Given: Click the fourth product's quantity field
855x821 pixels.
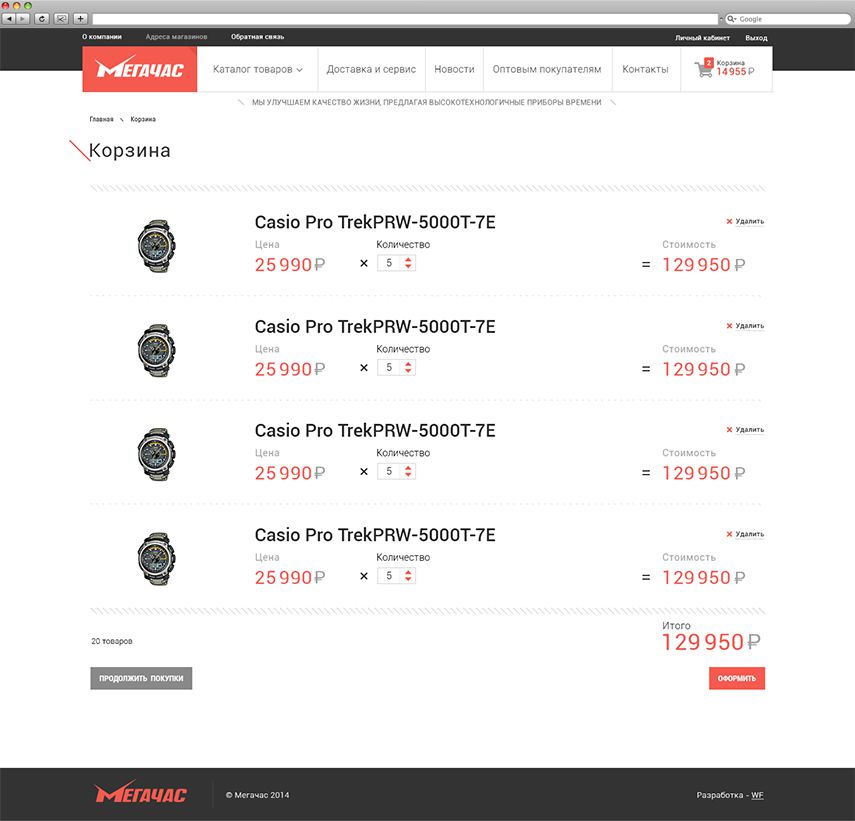Looking at the screenshot, I should (x=389, y=576).
